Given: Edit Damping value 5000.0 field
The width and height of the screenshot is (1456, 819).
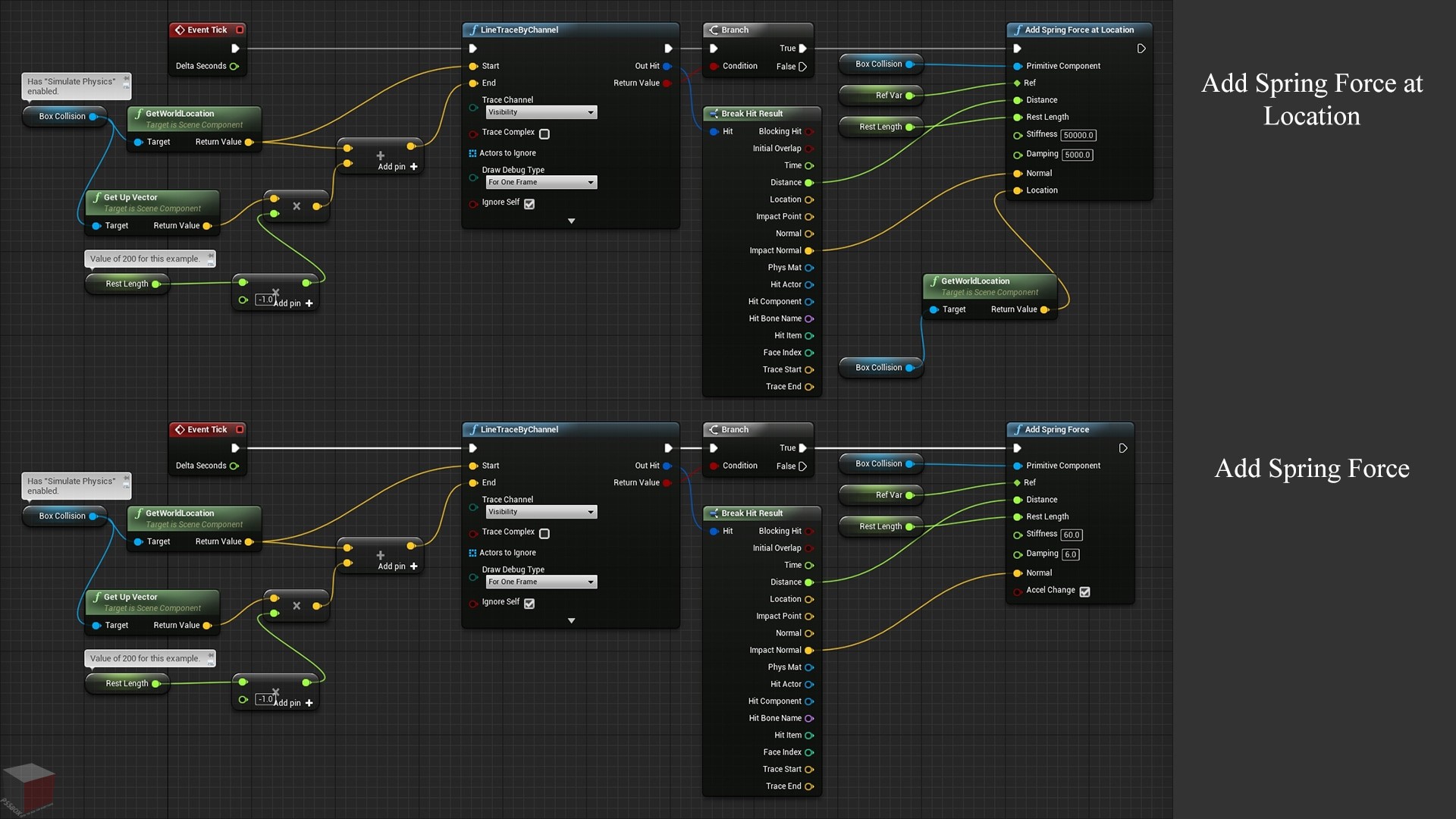Looking at the screenshot, I should pyautogui.click(x=1077, y=155).
